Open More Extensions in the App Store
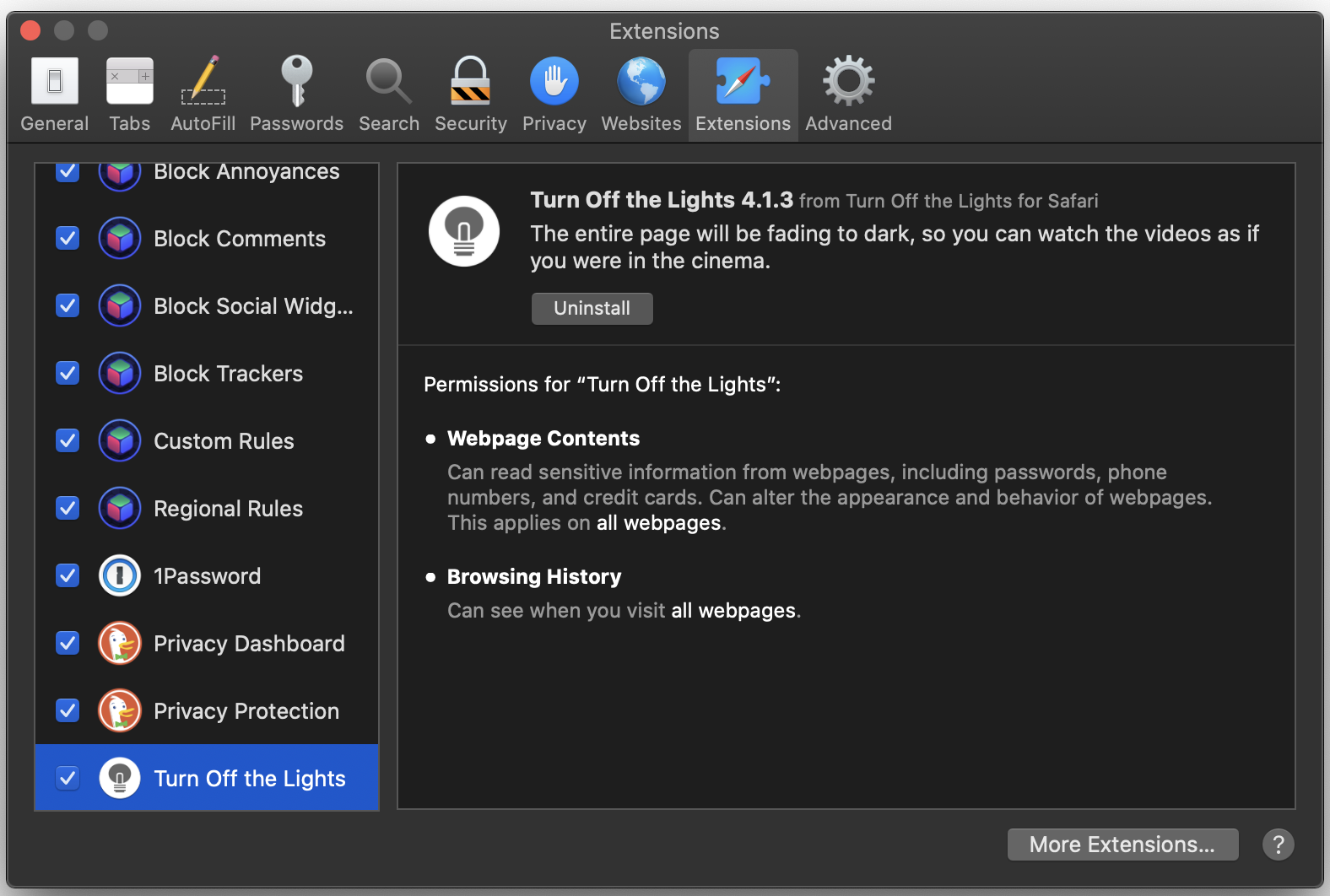Screen dimensions: 1330x896 click(1123, 845)
